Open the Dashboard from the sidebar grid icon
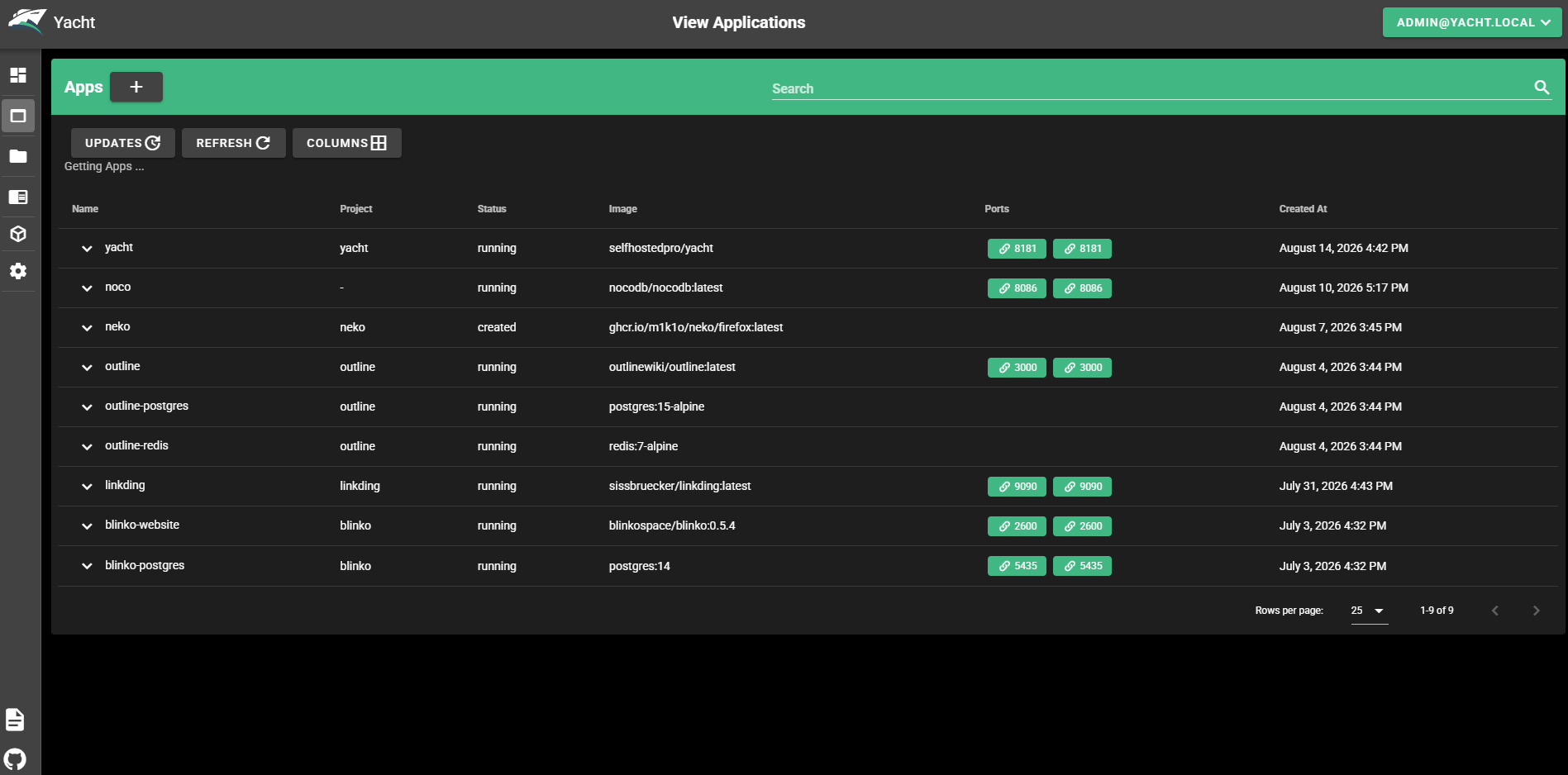 point(18,75)
